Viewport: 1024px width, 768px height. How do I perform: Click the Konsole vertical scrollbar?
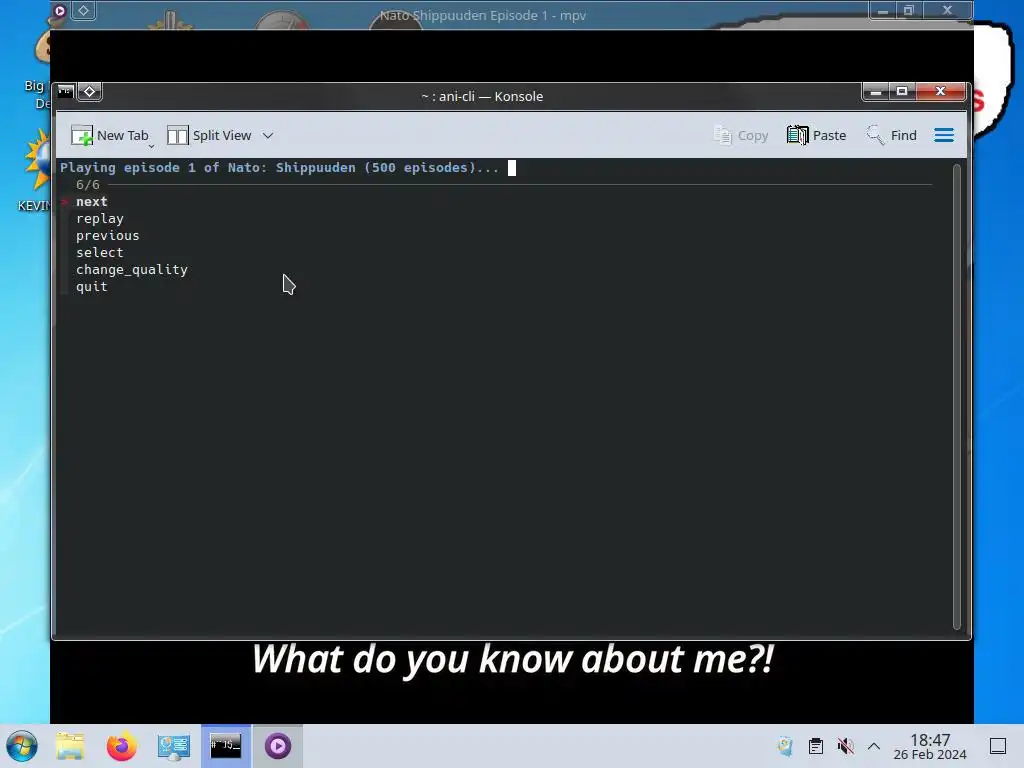(957, 396)
